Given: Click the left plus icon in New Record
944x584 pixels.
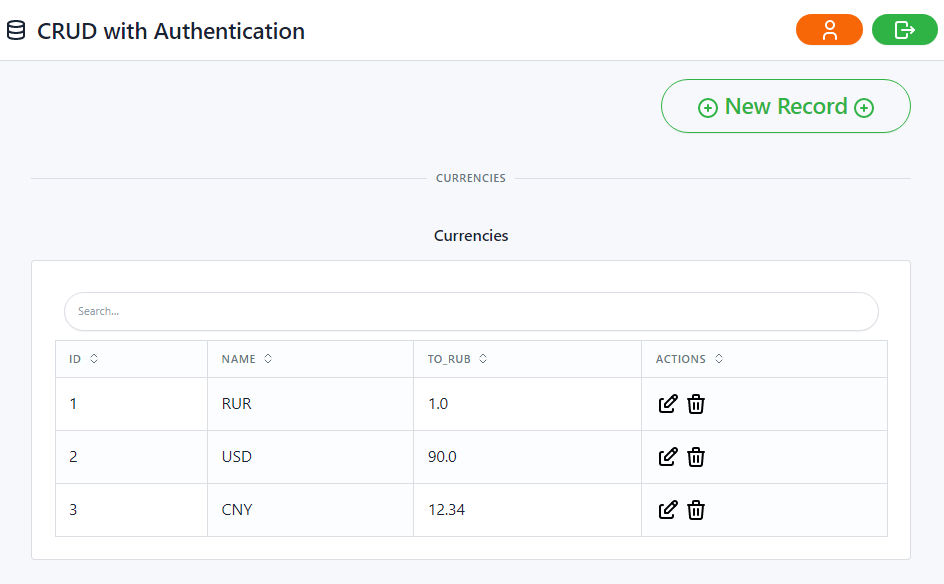Looking at the screenshot, I should coord(708,108).
